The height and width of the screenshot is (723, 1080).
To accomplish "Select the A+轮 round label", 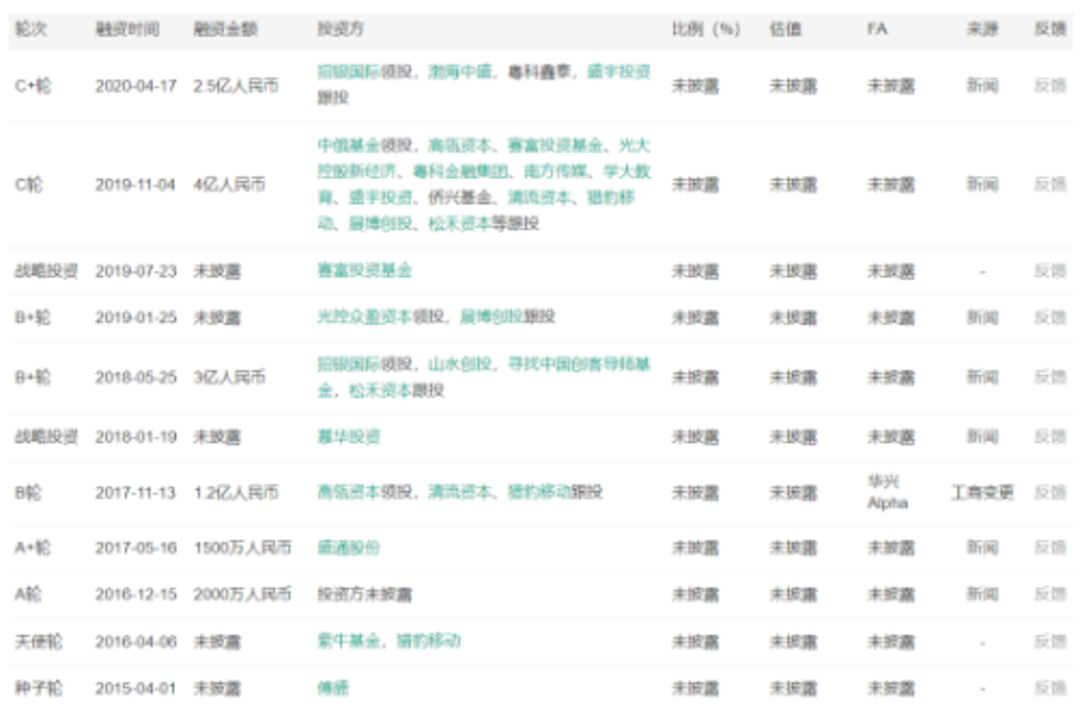I will tap(32, 548).
